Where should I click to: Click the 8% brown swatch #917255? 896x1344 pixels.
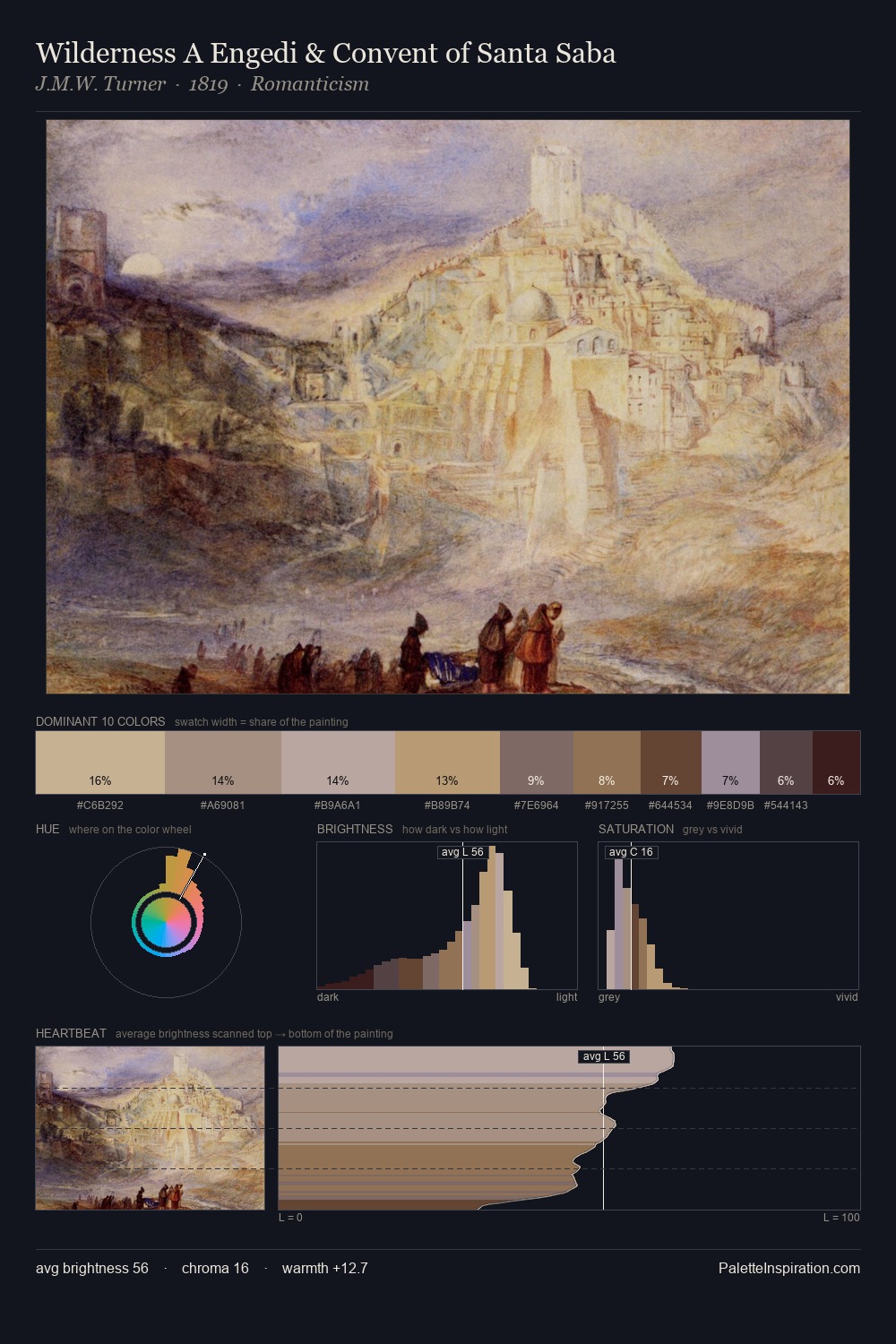tap(607, 762)
